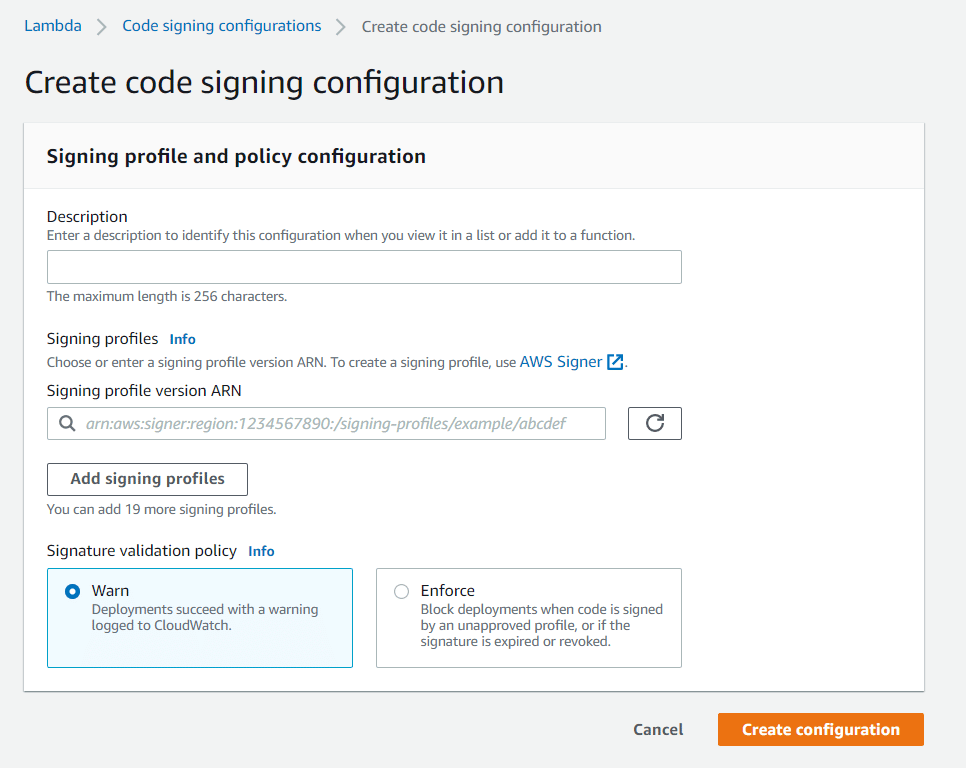Viewport: 966px width, 768px height.
Task: Click Create configuration button
Action: click(821, 729)
